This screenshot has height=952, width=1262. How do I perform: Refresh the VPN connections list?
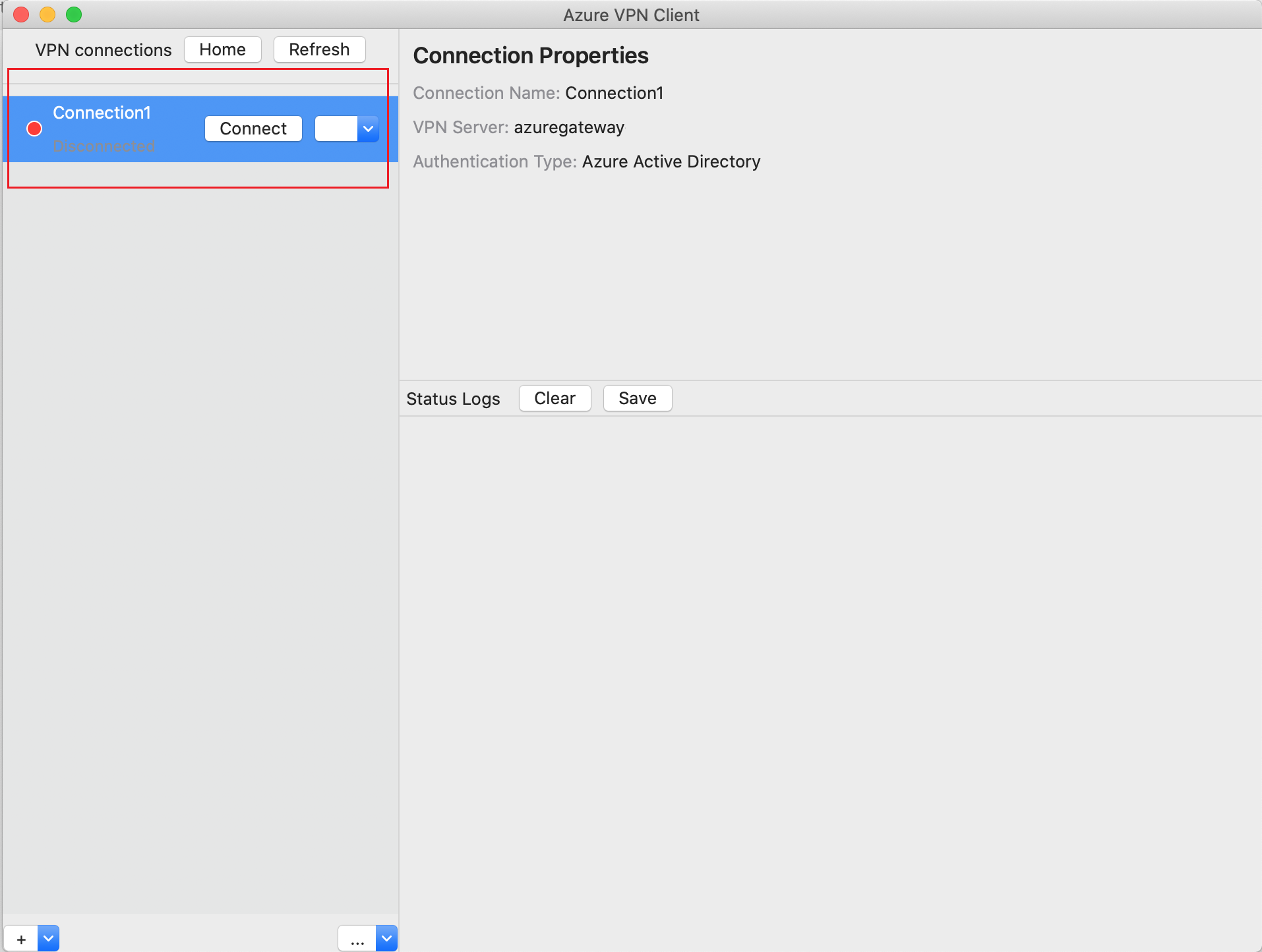[x=319, y=49]
